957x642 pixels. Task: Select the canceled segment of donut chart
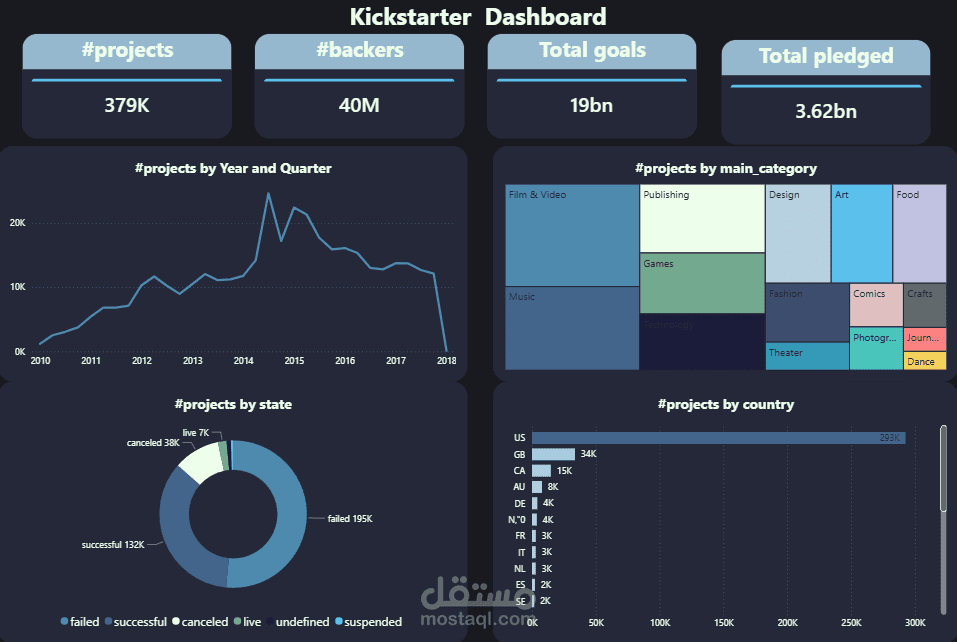click(203, 463)
